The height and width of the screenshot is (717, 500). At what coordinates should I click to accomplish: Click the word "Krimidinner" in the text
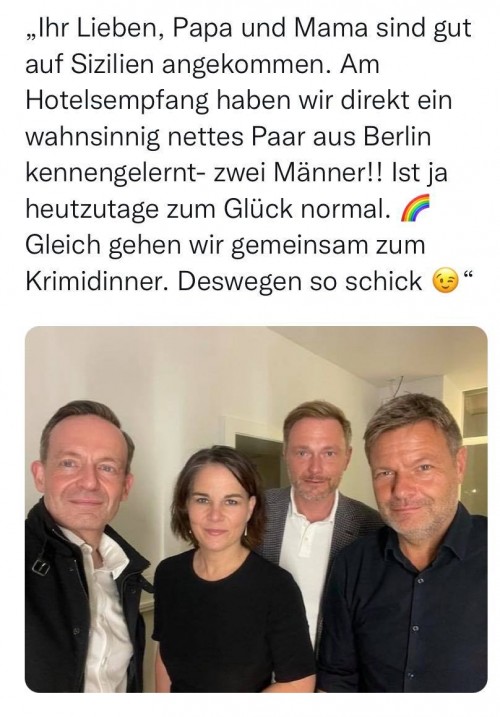tap(97, 281)
